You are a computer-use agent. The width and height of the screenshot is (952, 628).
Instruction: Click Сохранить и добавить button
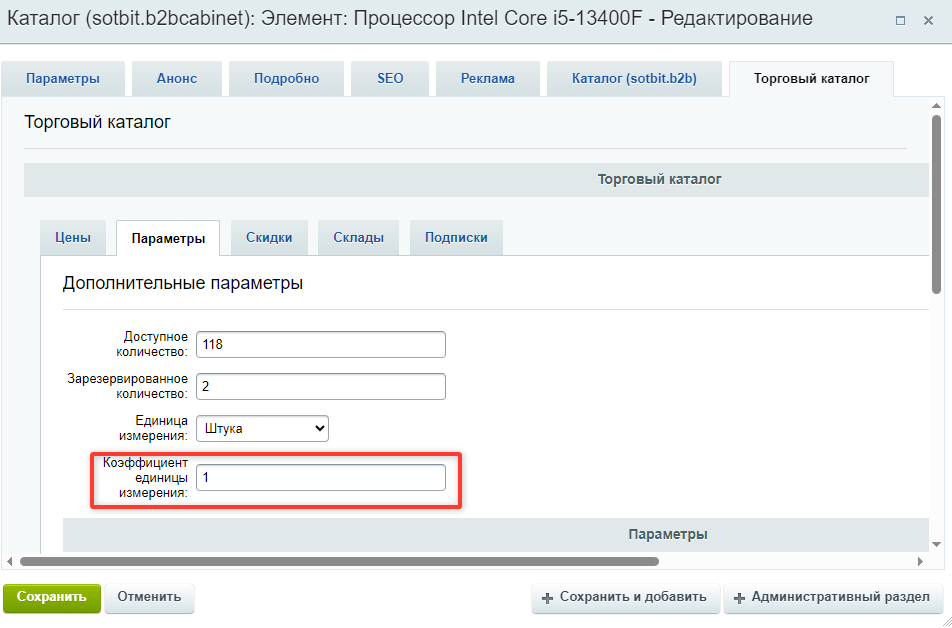click(x=625, y=598)
